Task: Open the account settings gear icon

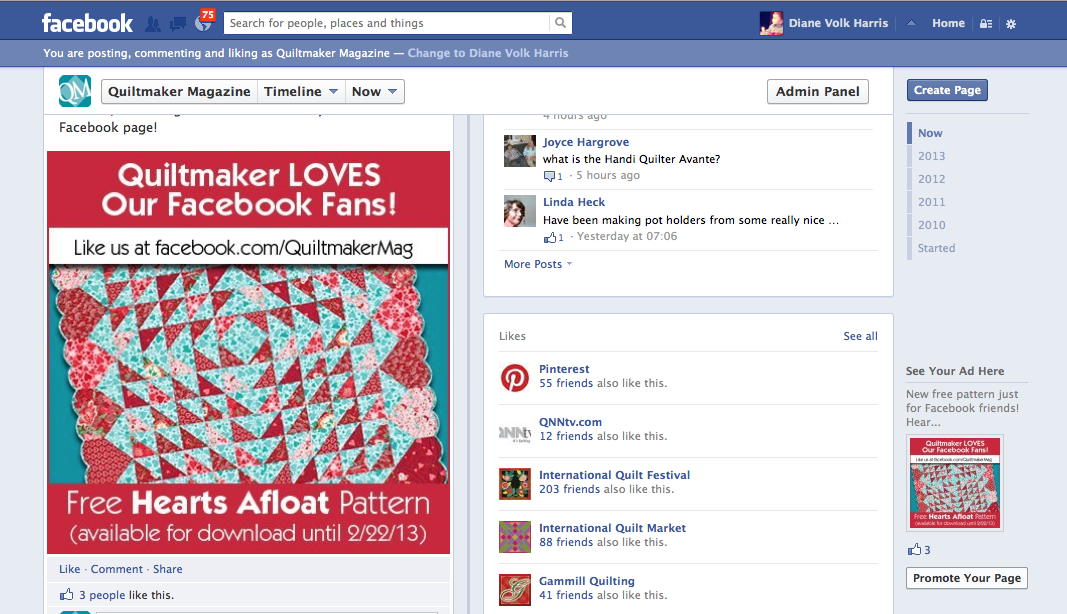Action: pos(1011,24)
